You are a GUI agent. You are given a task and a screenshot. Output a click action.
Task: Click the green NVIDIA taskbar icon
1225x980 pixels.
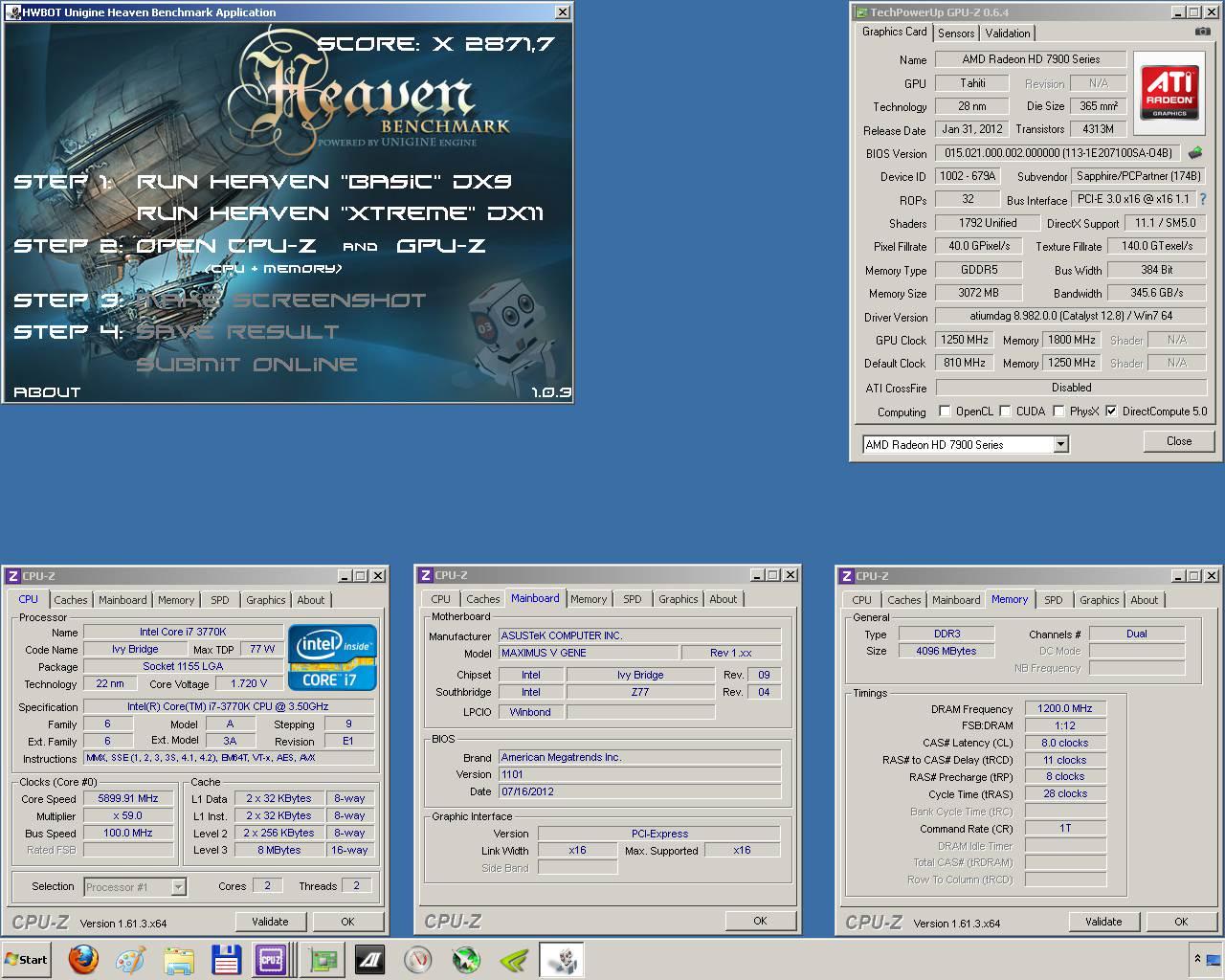click(514, 959)
